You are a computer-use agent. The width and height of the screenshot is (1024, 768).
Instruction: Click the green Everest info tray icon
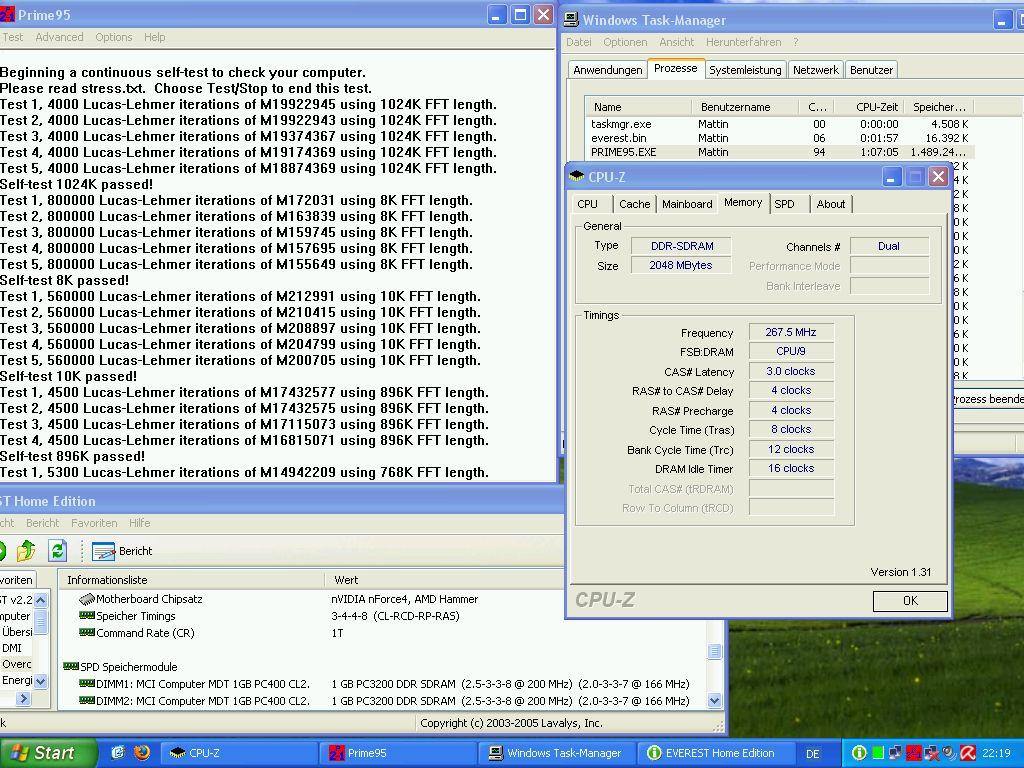[859, 753]
